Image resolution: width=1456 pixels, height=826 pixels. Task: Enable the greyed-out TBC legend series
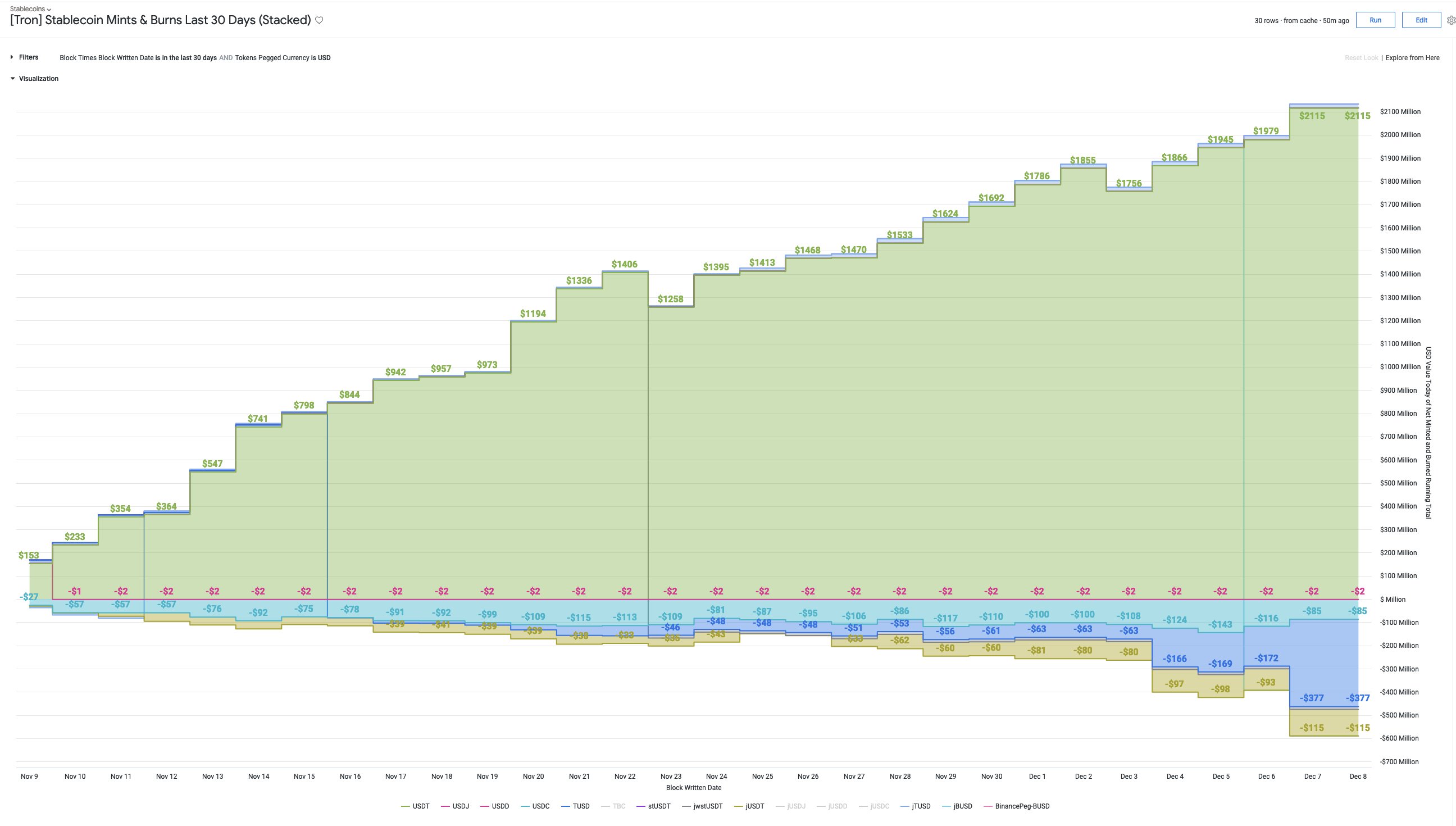pyautogui.click(x=618, y=806)
